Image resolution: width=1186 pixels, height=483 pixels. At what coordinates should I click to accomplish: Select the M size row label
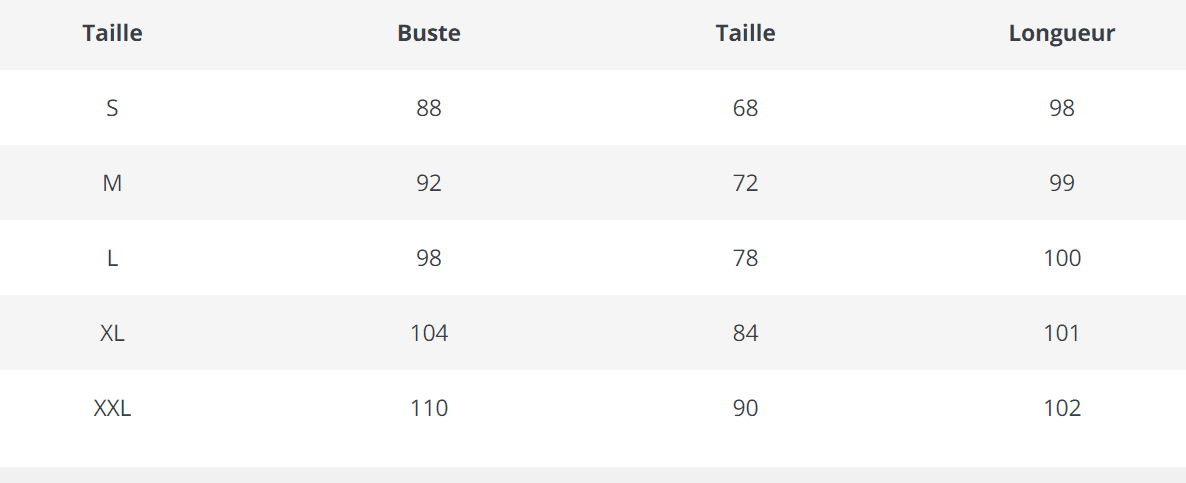pyautogui.click(x=112, y=183)
